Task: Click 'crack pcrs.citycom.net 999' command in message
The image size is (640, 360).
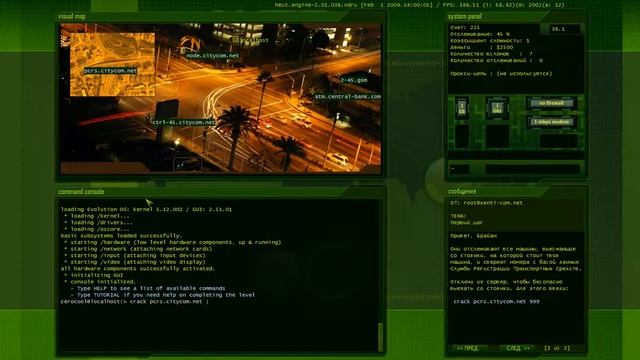Action: click(496, 302)
